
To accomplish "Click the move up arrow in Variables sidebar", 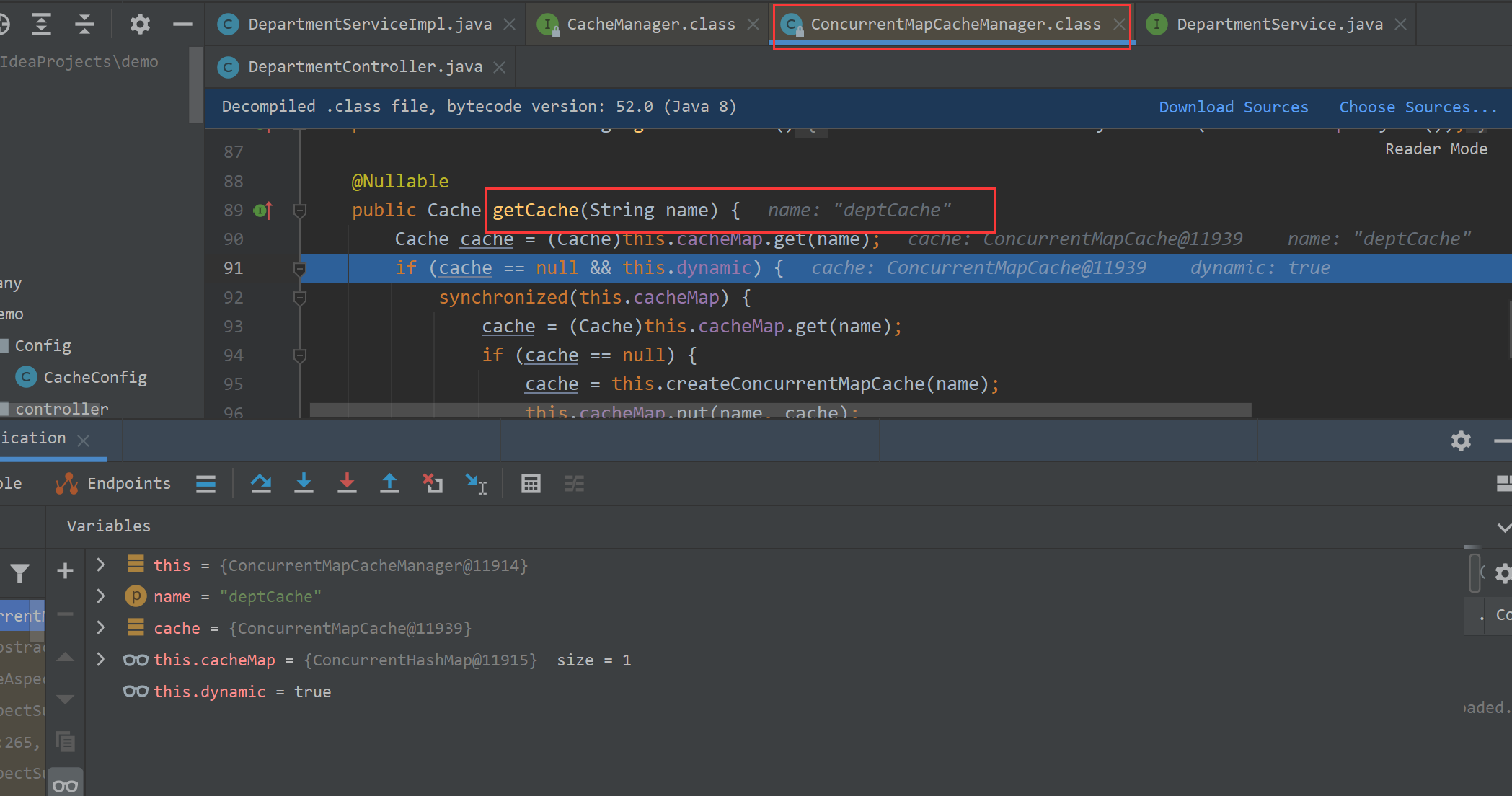I will tap(65, 657).
